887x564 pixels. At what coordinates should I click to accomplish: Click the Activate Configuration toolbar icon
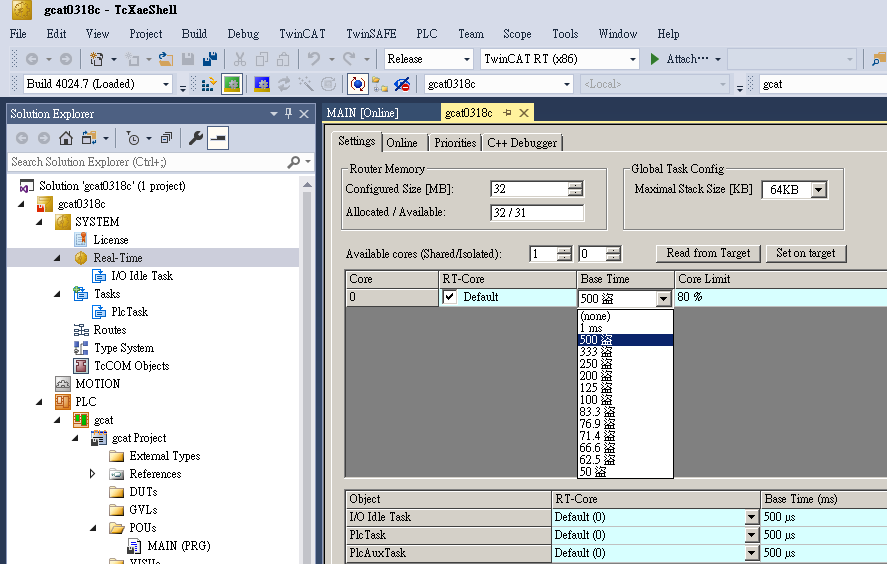[209, 84]
